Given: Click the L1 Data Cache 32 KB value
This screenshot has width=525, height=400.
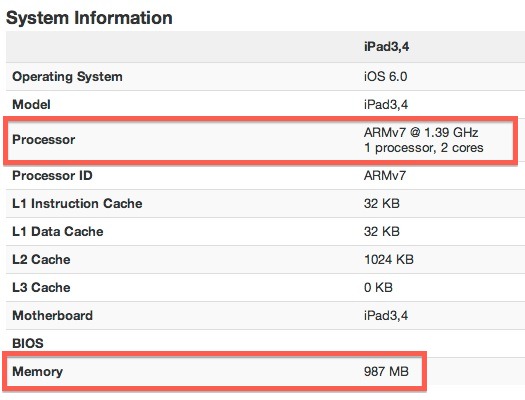Looking at the screenshot, I should click(382, 232).
